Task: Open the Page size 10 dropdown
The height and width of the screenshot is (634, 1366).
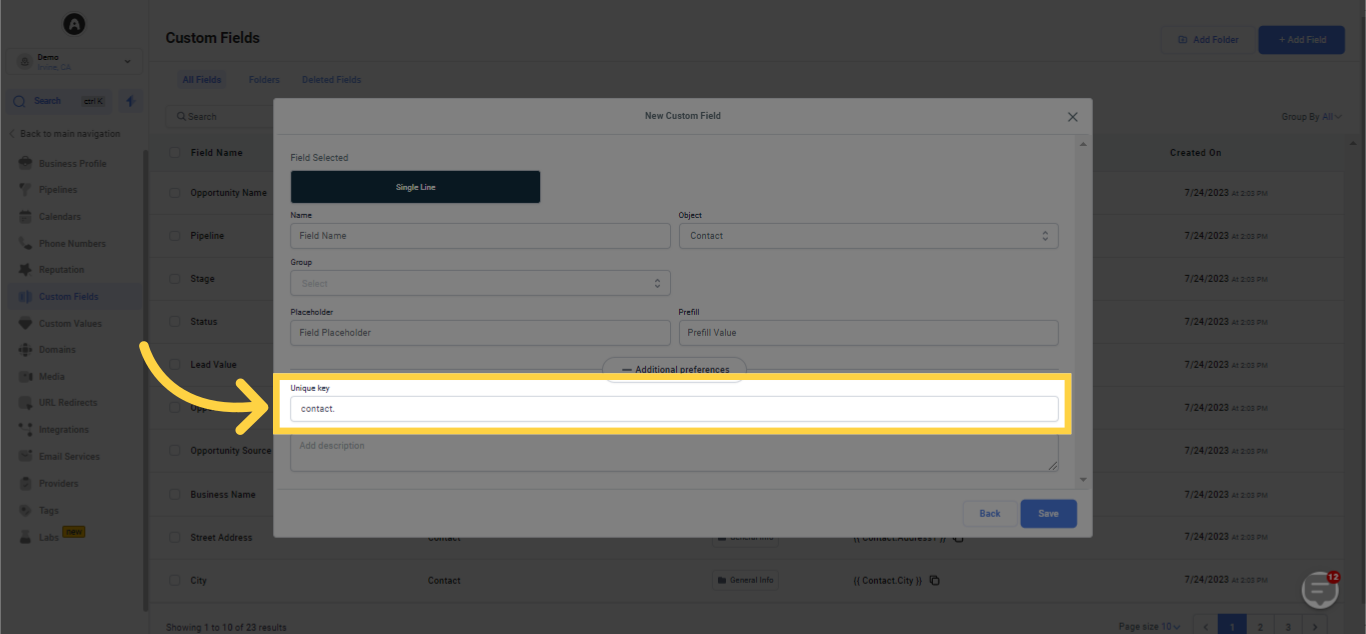Action: pos(1149,627)
